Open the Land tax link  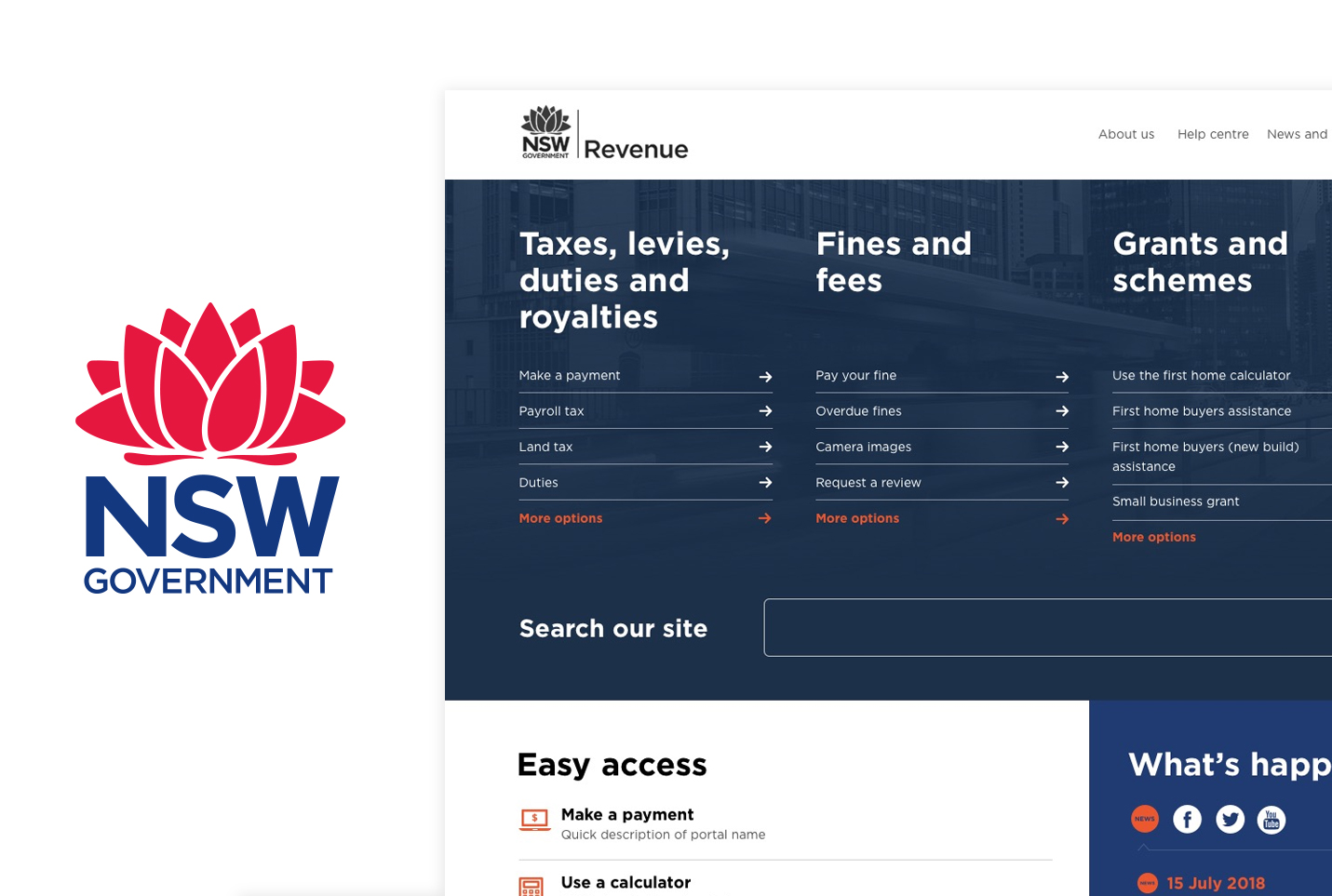(x=546, y=447)
